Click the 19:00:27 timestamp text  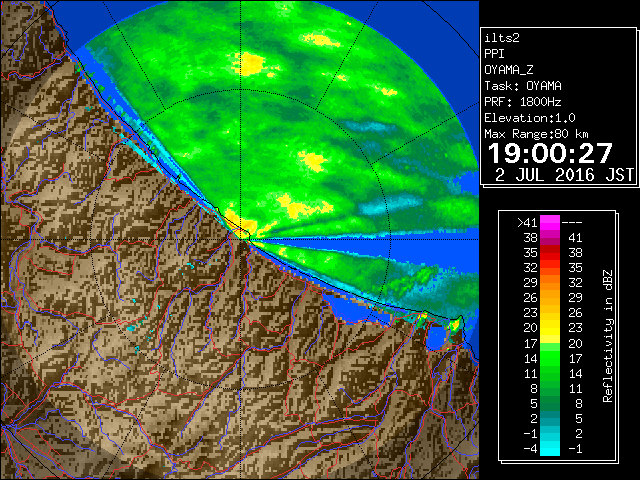(x=550, y=153)
